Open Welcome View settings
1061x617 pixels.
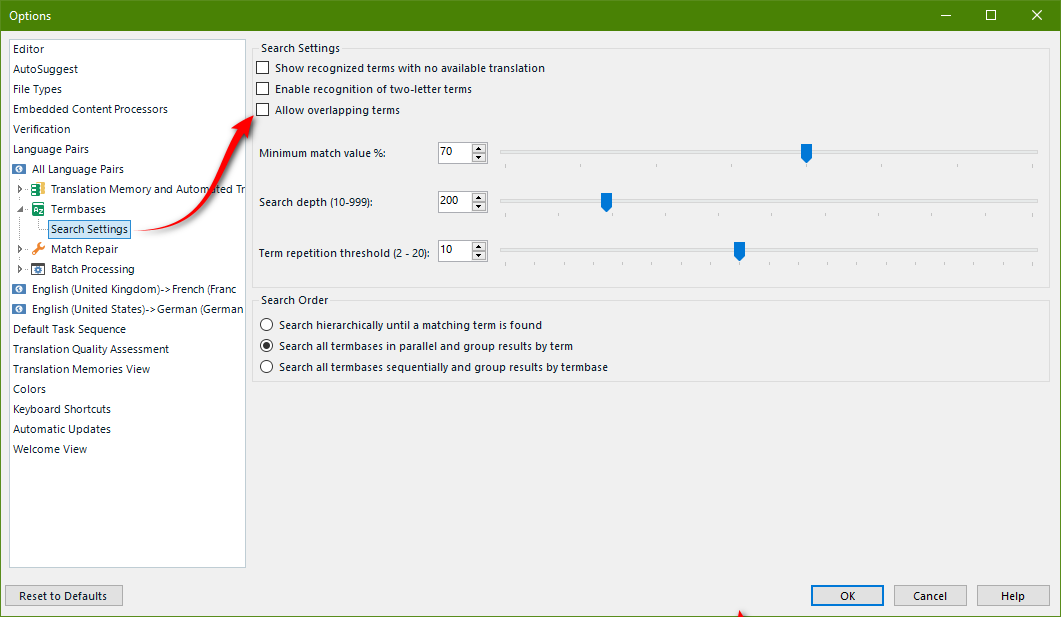click(50, 449)
